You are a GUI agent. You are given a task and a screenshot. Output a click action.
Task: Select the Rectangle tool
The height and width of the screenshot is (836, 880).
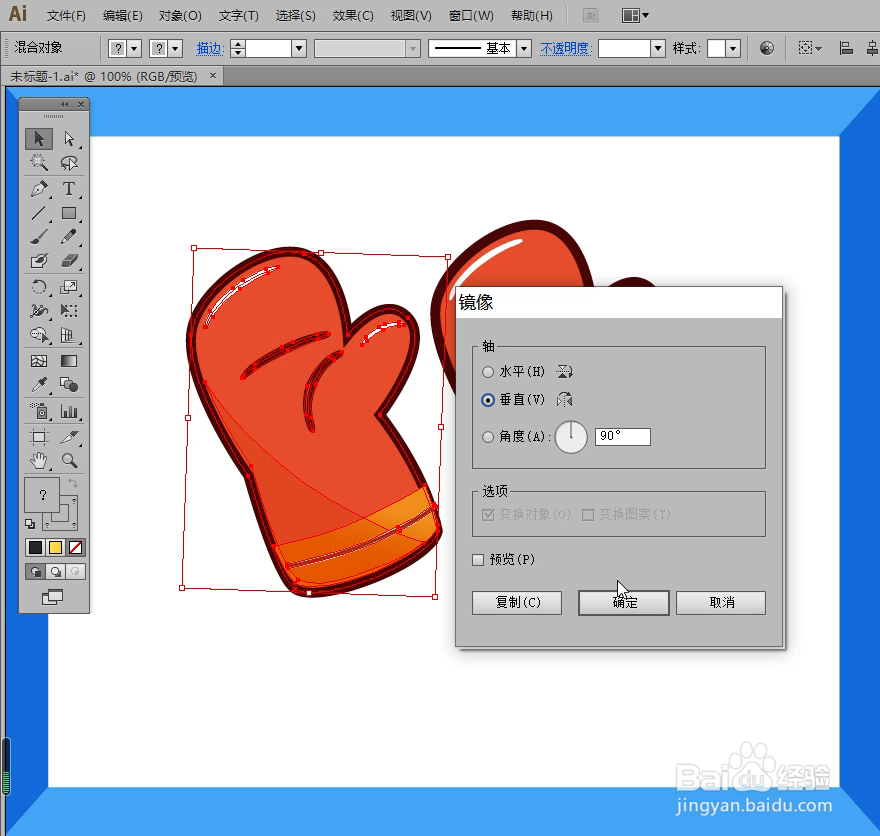pyautogui.click(x=69, y=213)
